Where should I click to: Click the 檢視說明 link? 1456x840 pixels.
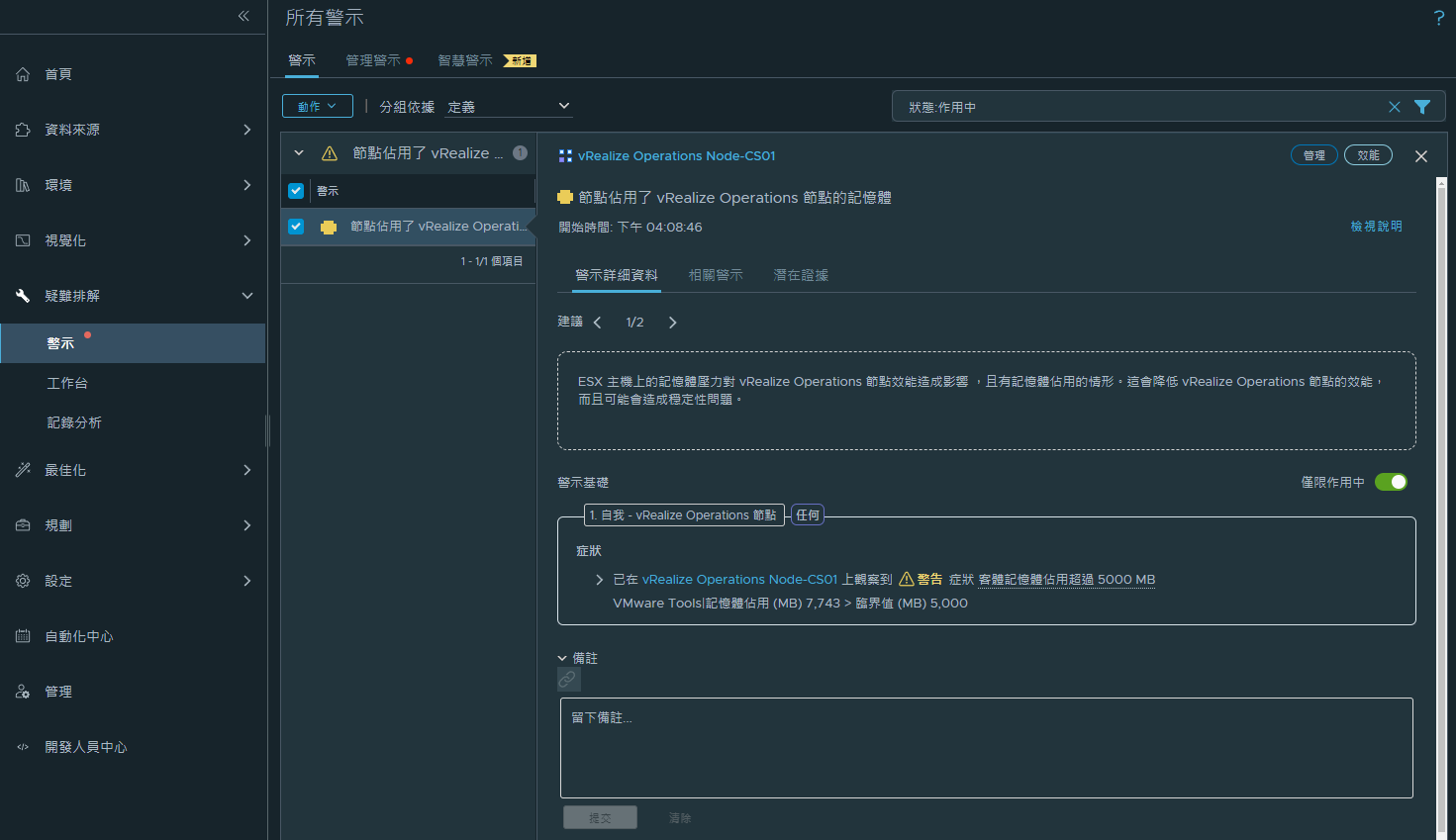pyautogui.click(x=1376, y=227)
